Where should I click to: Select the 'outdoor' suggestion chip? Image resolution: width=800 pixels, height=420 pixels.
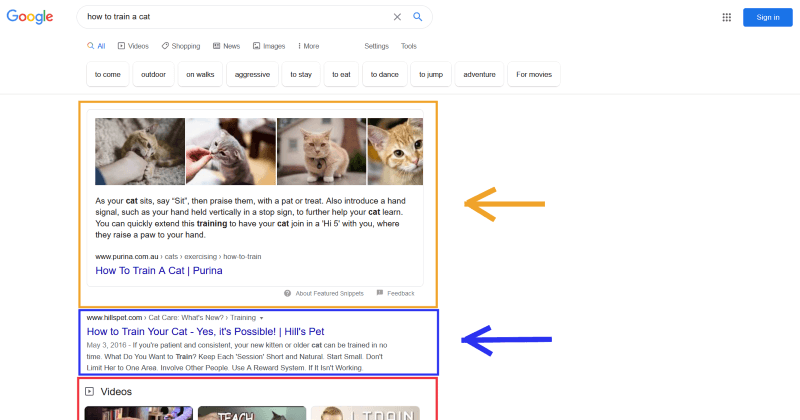[154, 75]
